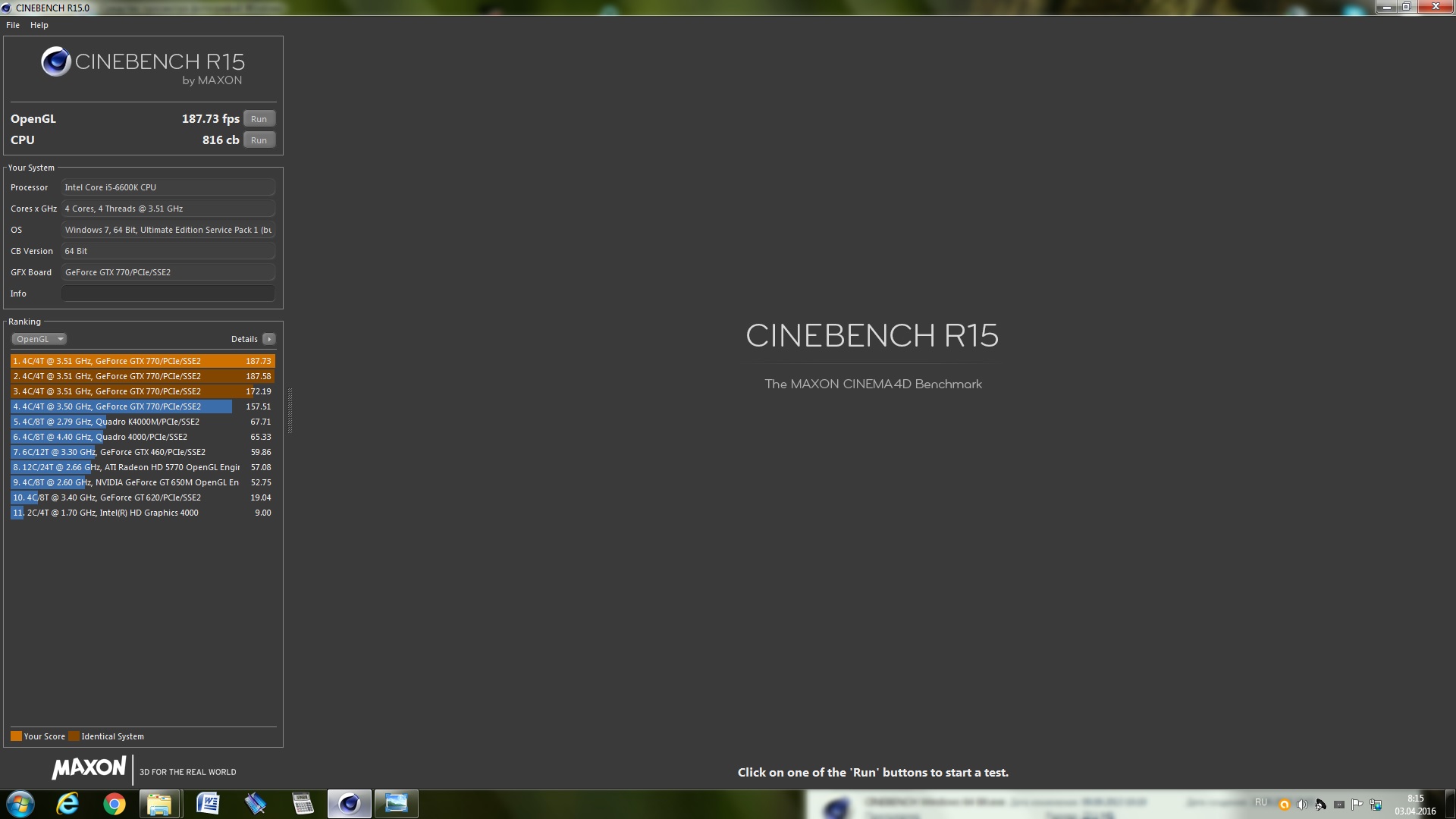1456x819 pixels.
Task: Click the volume speaker tray icon
Action: coord(1302,805)
